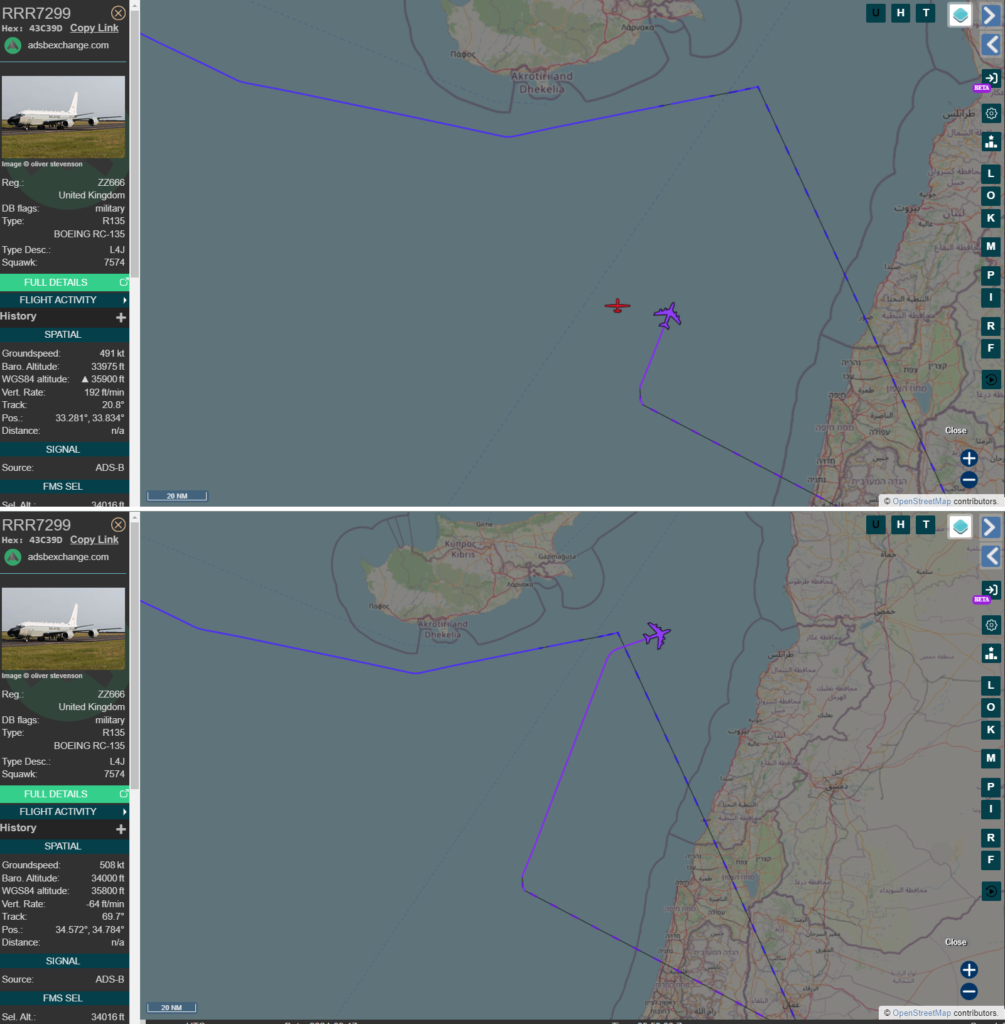Click the lower panel's vertical scrollbar
The image size is (1005, 1024).
point(135,656)
